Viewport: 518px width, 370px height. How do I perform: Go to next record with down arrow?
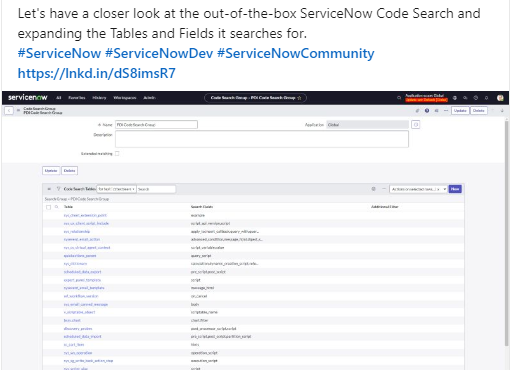click(502, 111)
